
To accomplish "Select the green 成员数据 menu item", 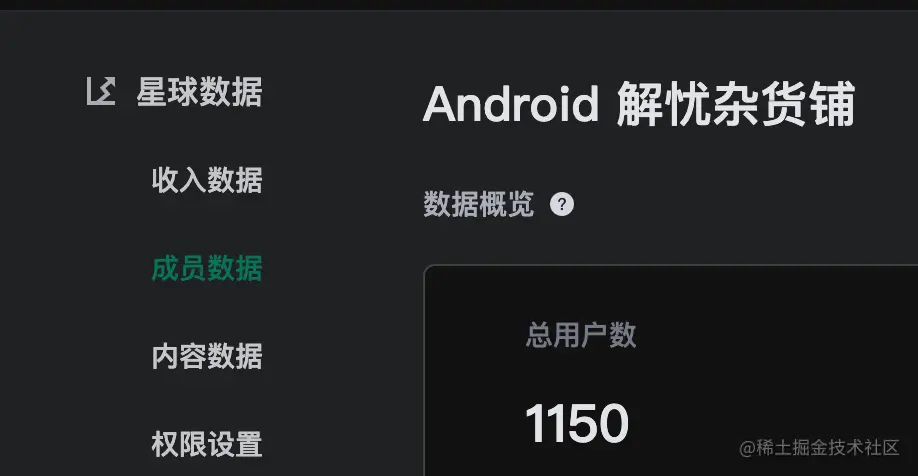I will [x=207, y=268].
